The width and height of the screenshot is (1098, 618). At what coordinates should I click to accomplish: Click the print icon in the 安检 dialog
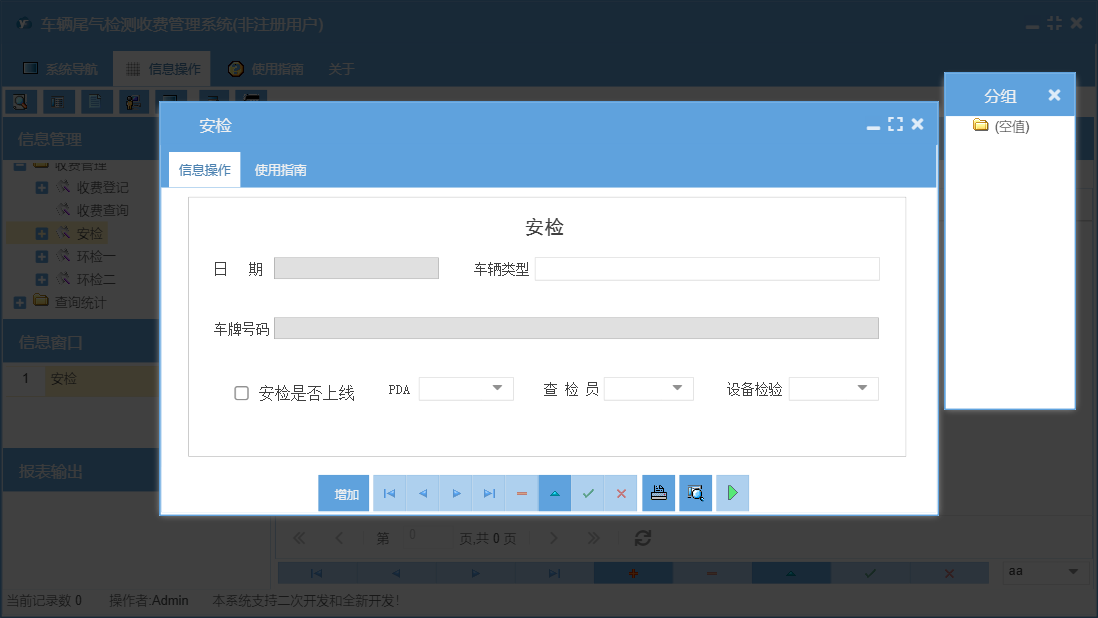(658, 492)
